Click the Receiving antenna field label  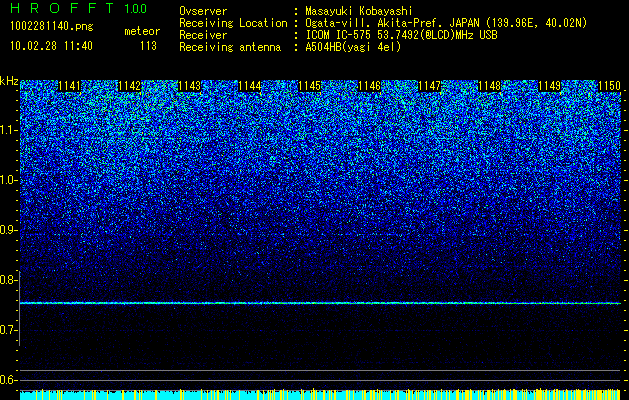click(230, 47)
